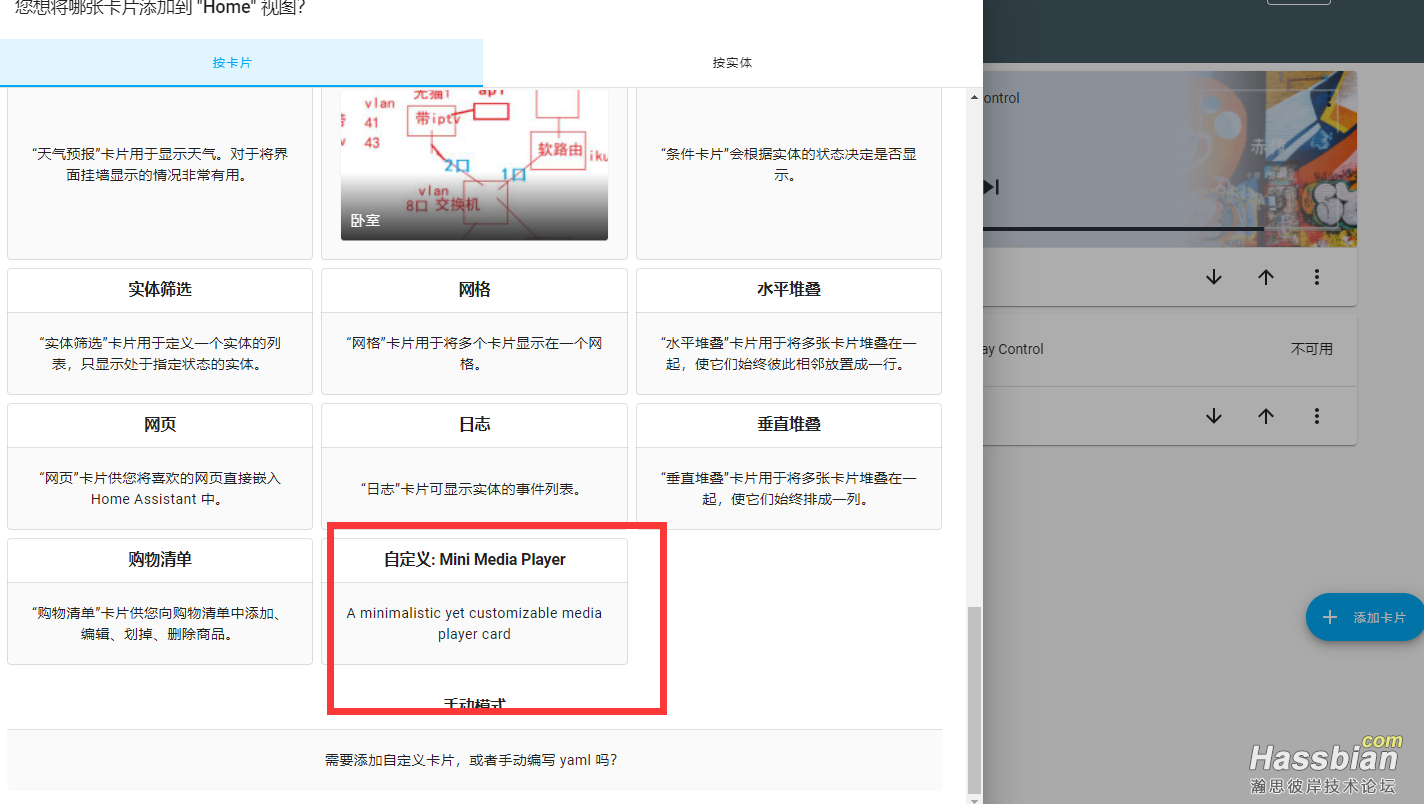The image size is (1424, 804).
Task: Move the first dashboard card down
Action: (x=1214, y=277)
